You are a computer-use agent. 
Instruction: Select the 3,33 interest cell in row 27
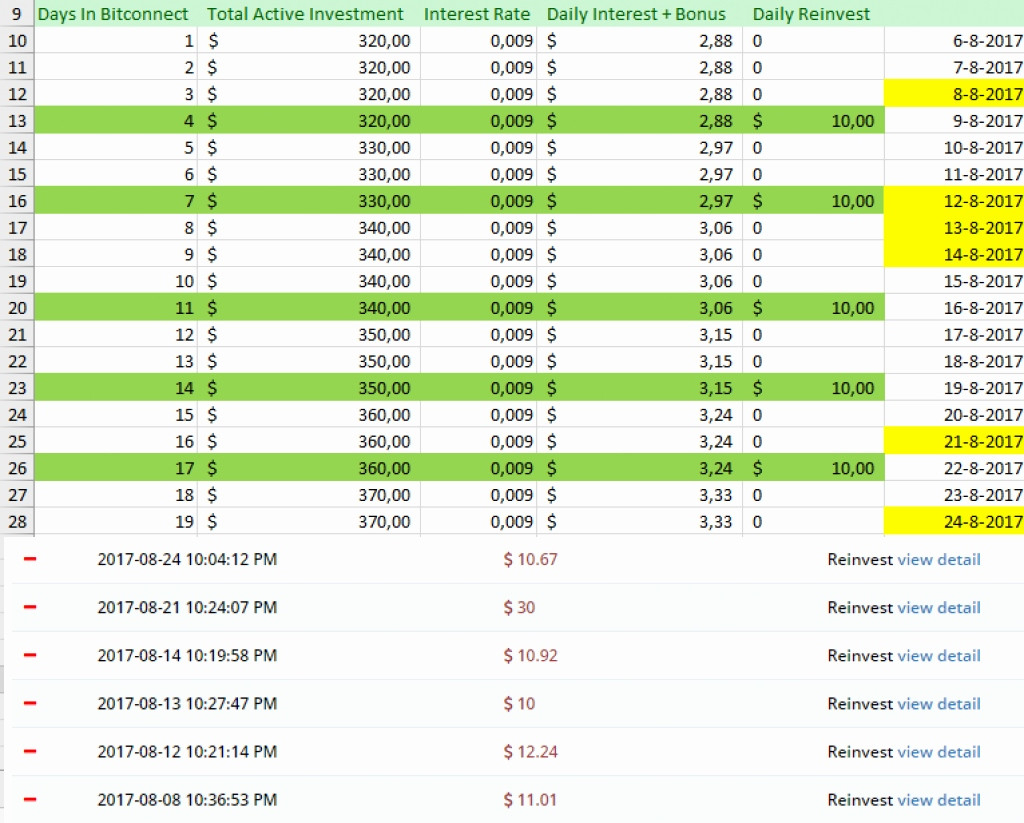[639, 494]
